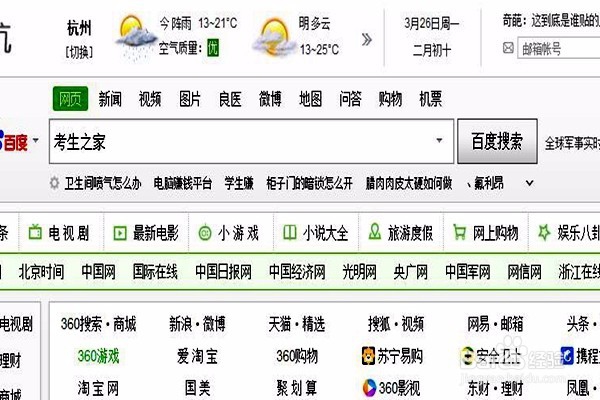Screen dimensions: 600x400
Task: Click the mail envelope icon
Action: 508,48
